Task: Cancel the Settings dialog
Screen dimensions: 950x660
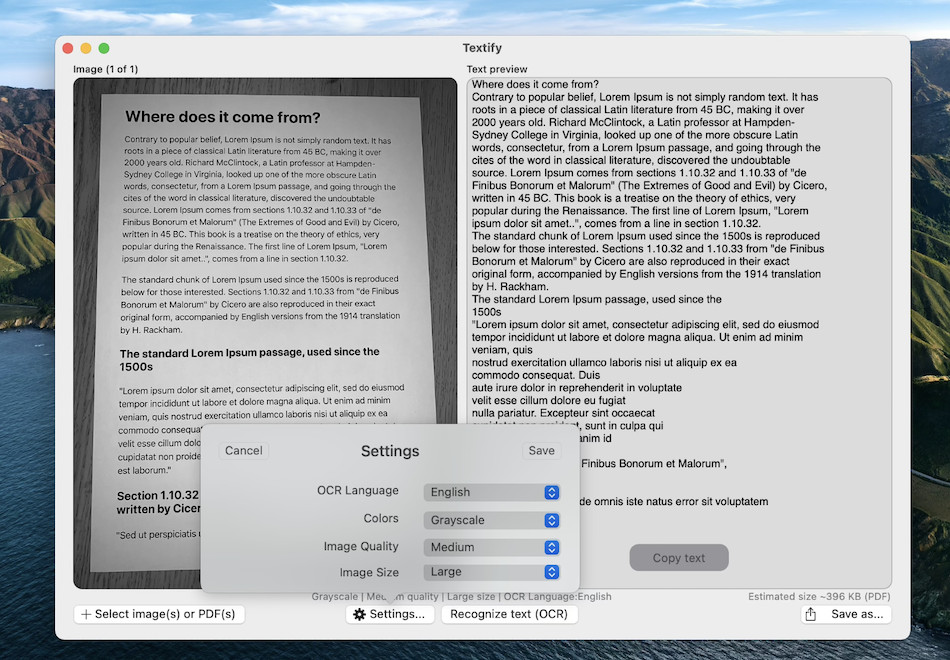Action: [243, 450]
